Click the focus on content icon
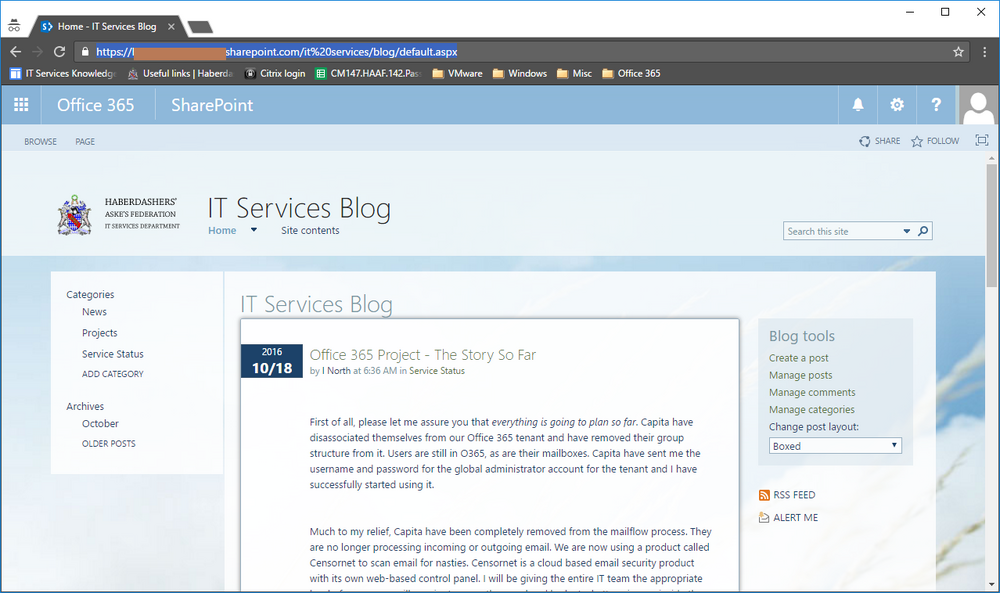 point(982,140)
